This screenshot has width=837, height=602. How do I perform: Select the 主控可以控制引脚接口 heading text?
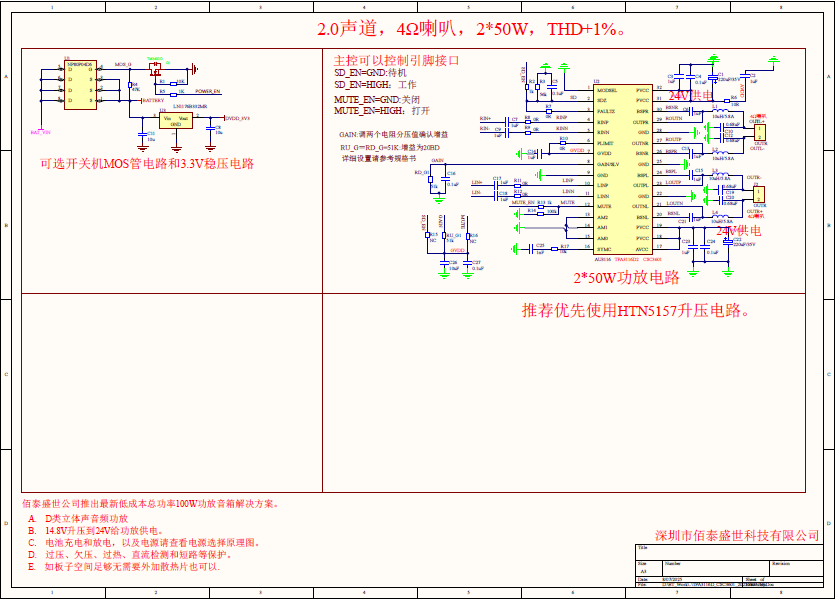pyautogui.click(x=396, y=60)
